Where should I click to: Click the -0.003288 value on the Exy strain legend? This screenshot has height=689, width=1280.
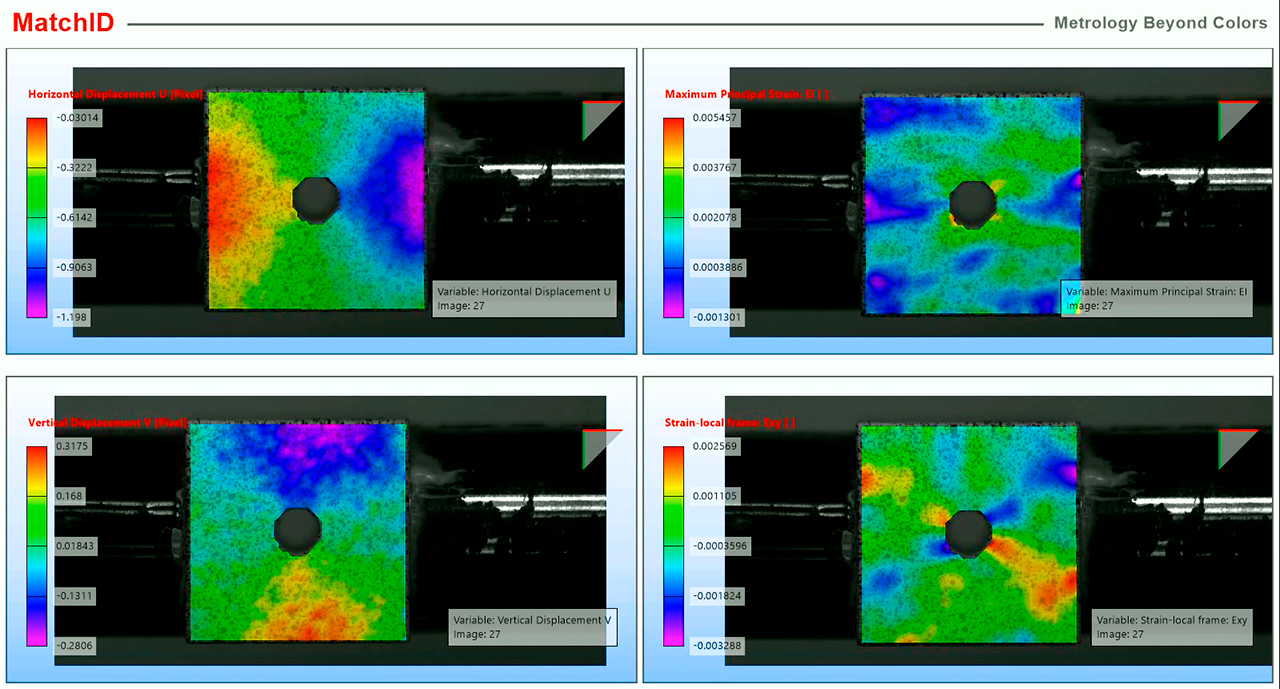[716, 646]
